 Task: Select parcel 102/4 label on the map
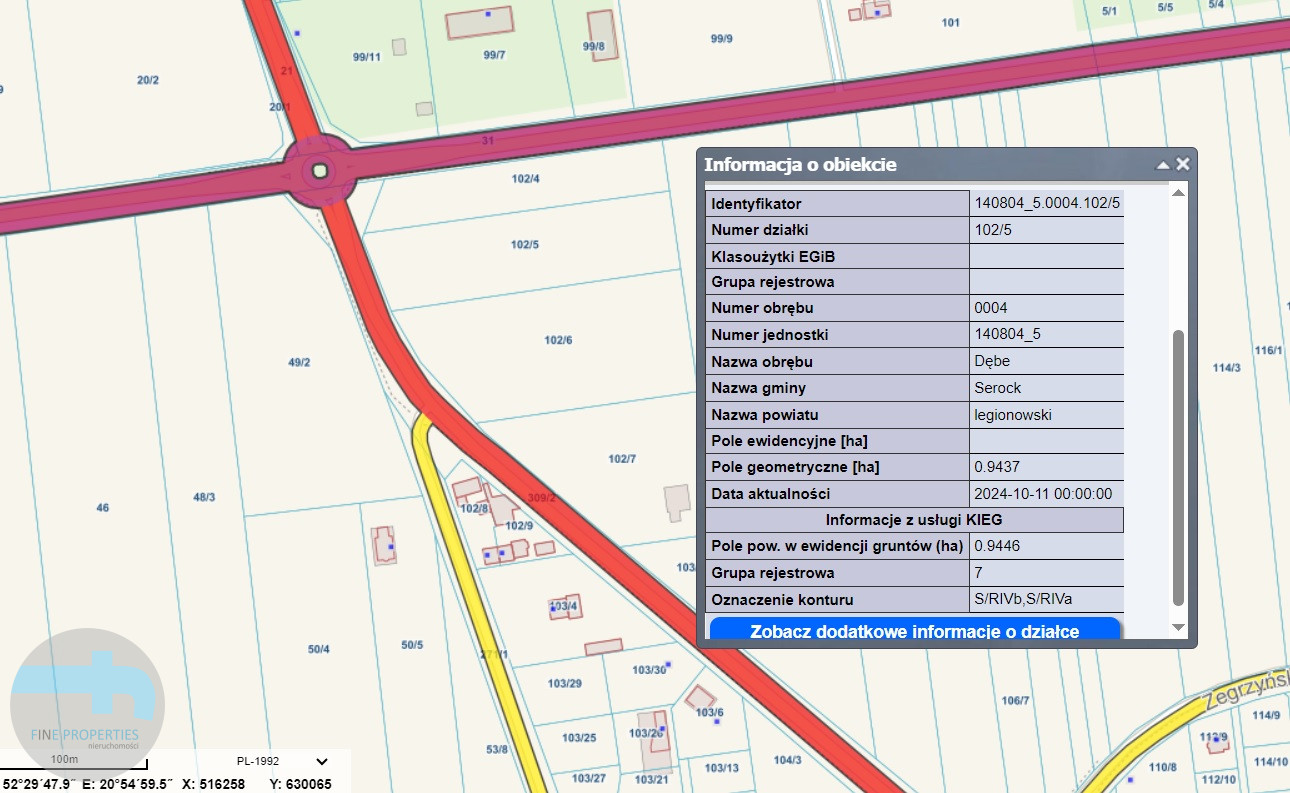click(525, 179)
